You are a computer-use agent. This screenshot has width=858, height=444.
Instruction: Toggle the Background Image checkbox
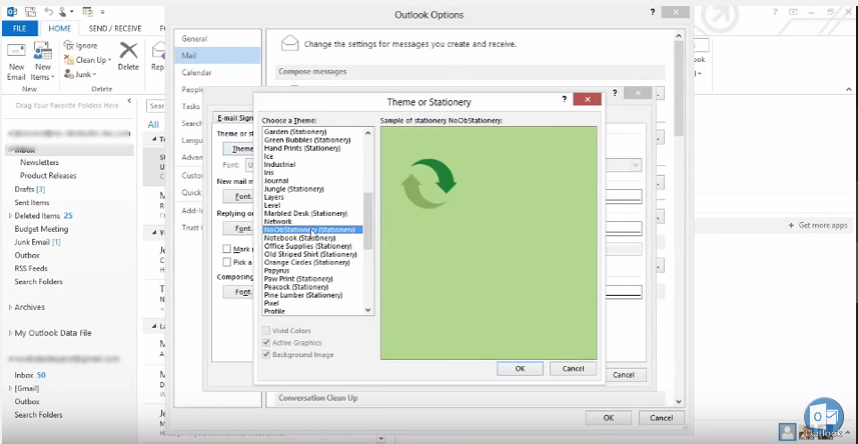point(266,355)
